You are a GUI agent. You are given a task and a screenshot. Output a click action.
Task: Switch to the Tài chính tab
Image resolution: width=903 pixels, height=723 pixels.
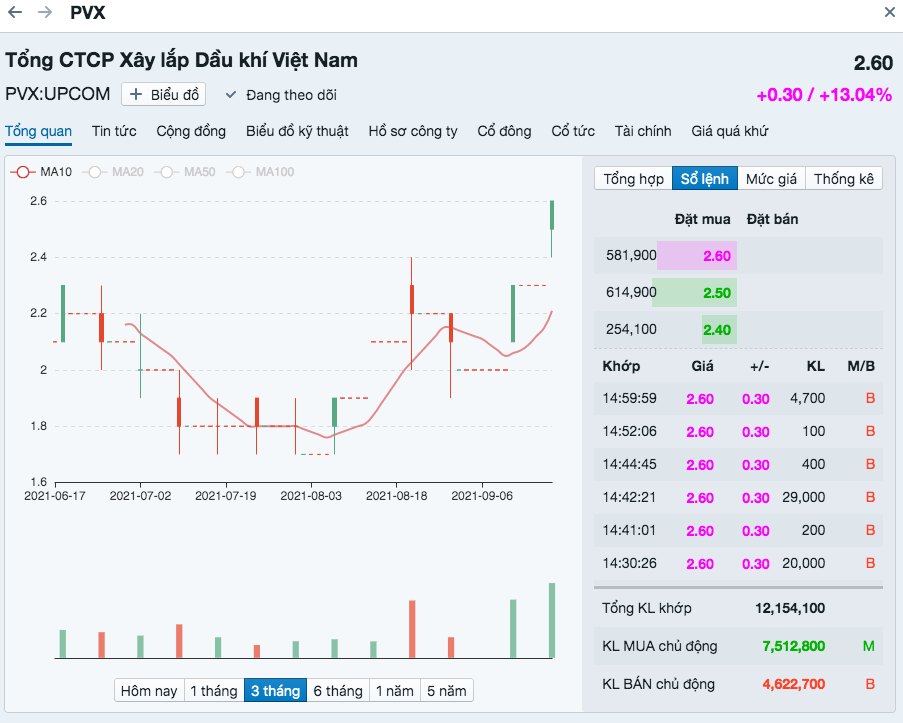[643, 131]
